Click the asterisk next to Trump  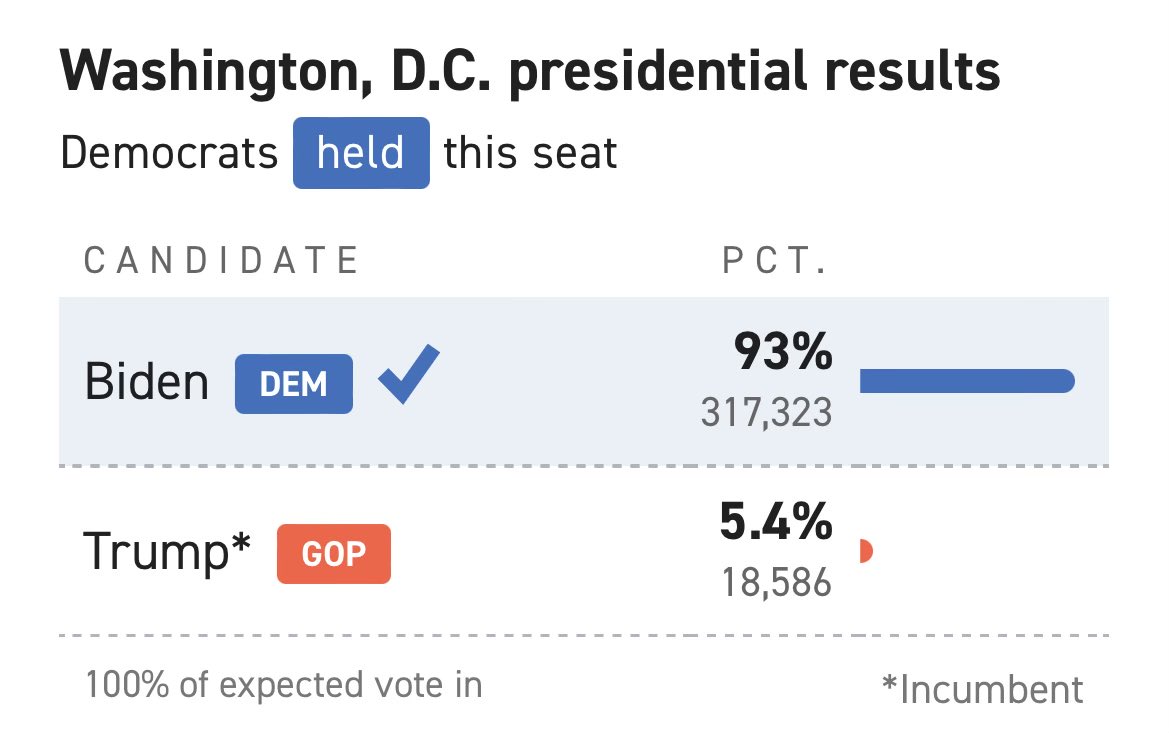[240, 540]
